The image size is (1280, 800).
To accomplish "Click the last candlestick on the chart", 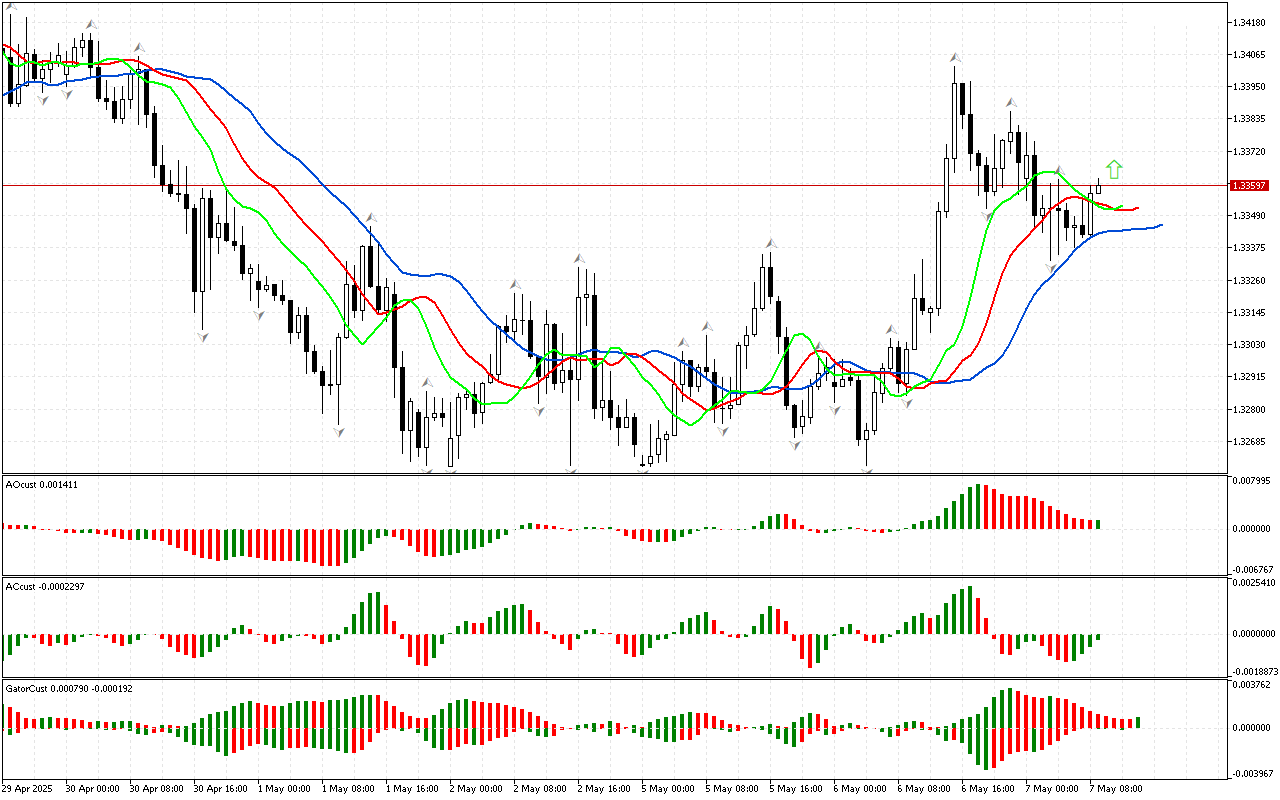I will pyautogui.click(x=1098, y=186).
